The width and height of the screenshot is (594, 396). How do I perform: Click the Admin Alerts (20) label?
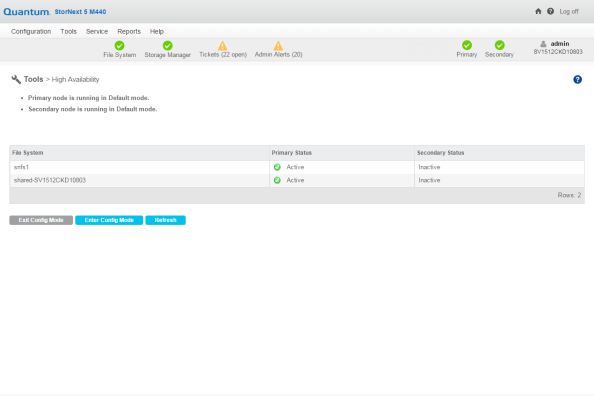pos(278,55)
